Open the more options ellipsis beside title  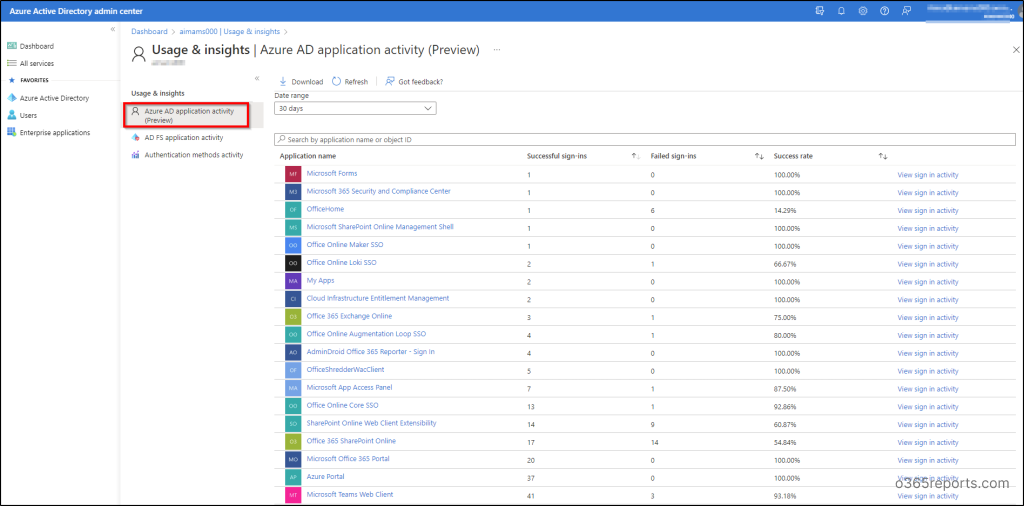(497, 50)
